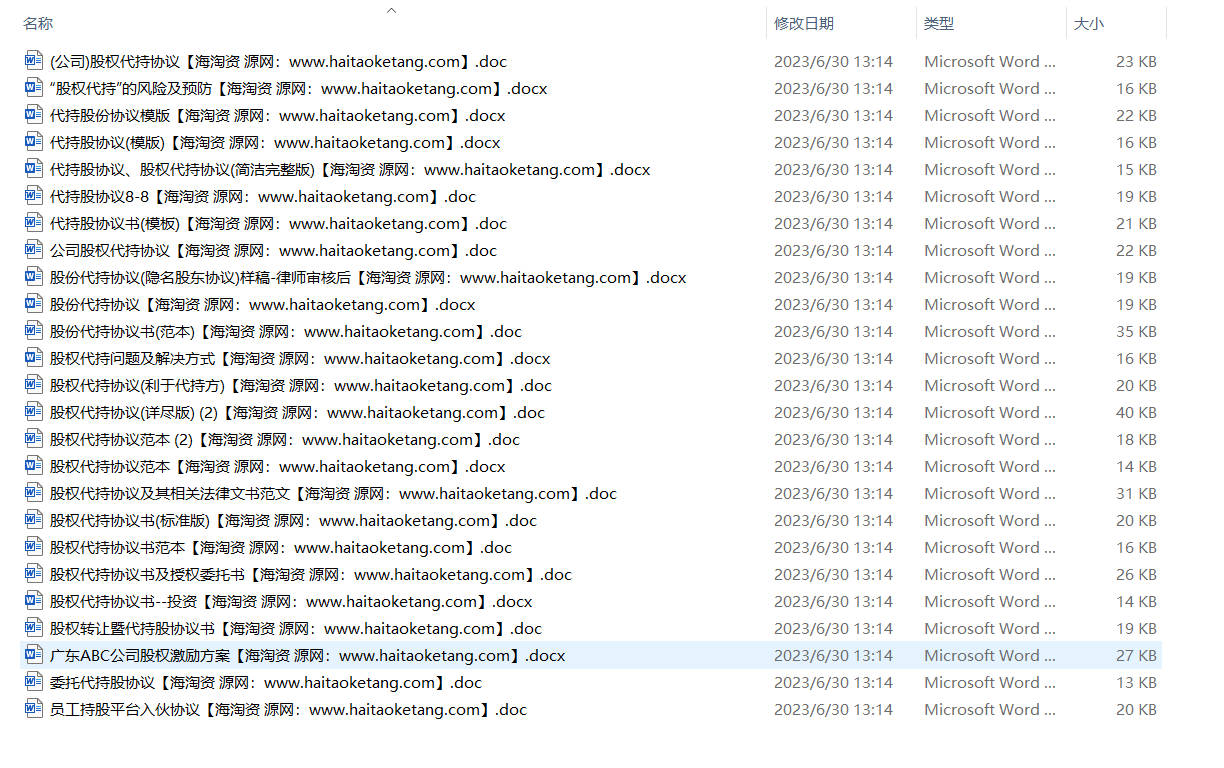The image size is (1224, 768).
Task: Click the Microsoft Word type of 股权代持协议书--投资
Action: [989, 601]
